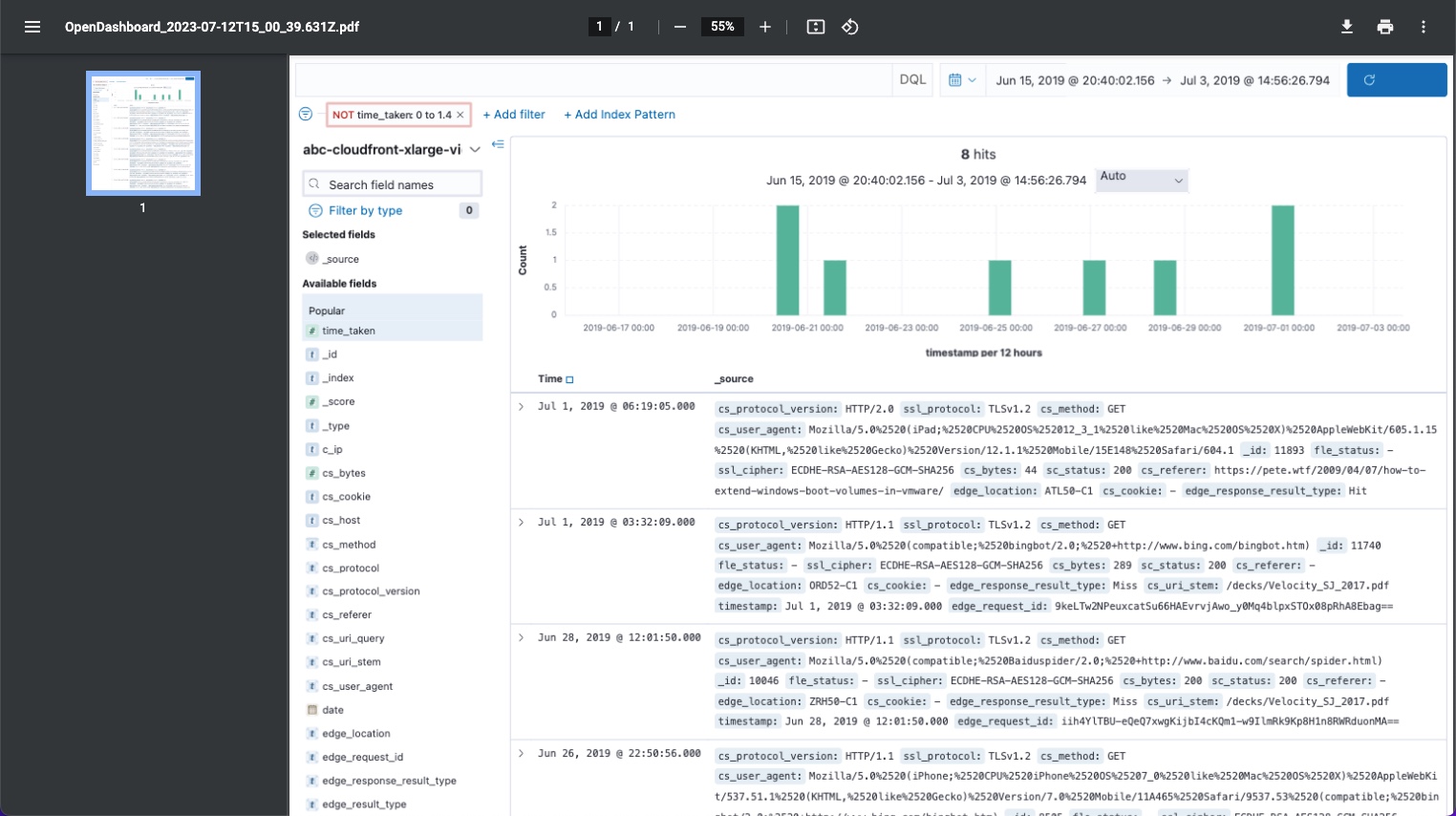Viewport: 1456px width, 816px height.
Task: Click the fit to page icon
Action: (x=816, y=27)
